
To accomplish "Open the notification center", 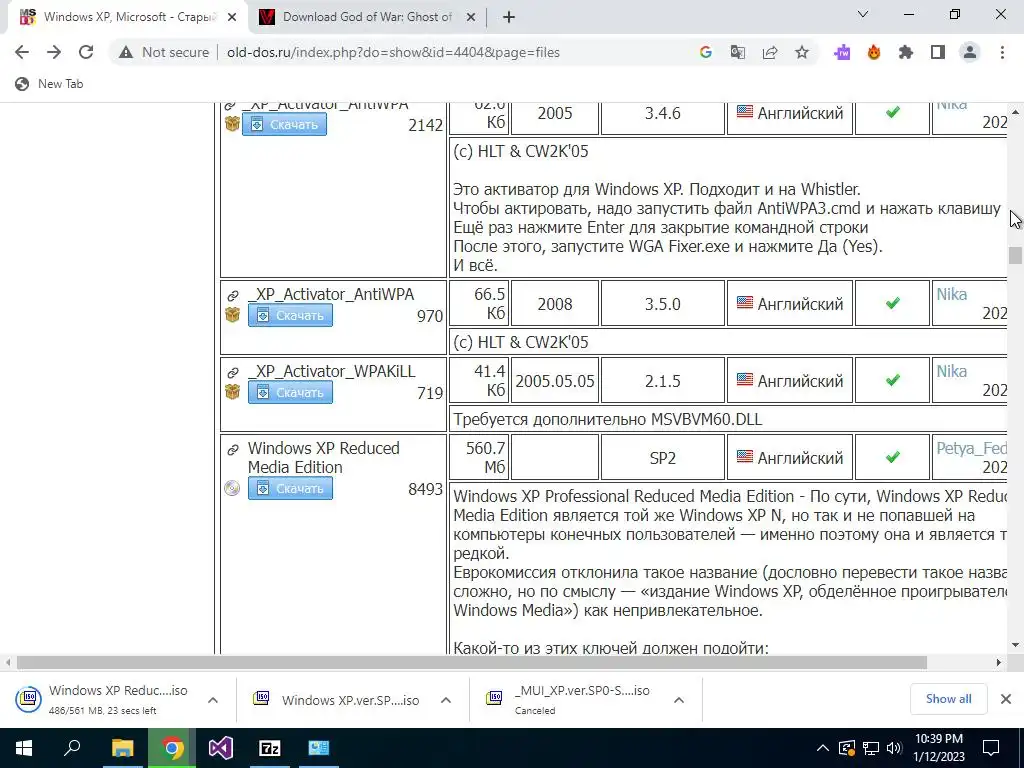I will [991, 748].
